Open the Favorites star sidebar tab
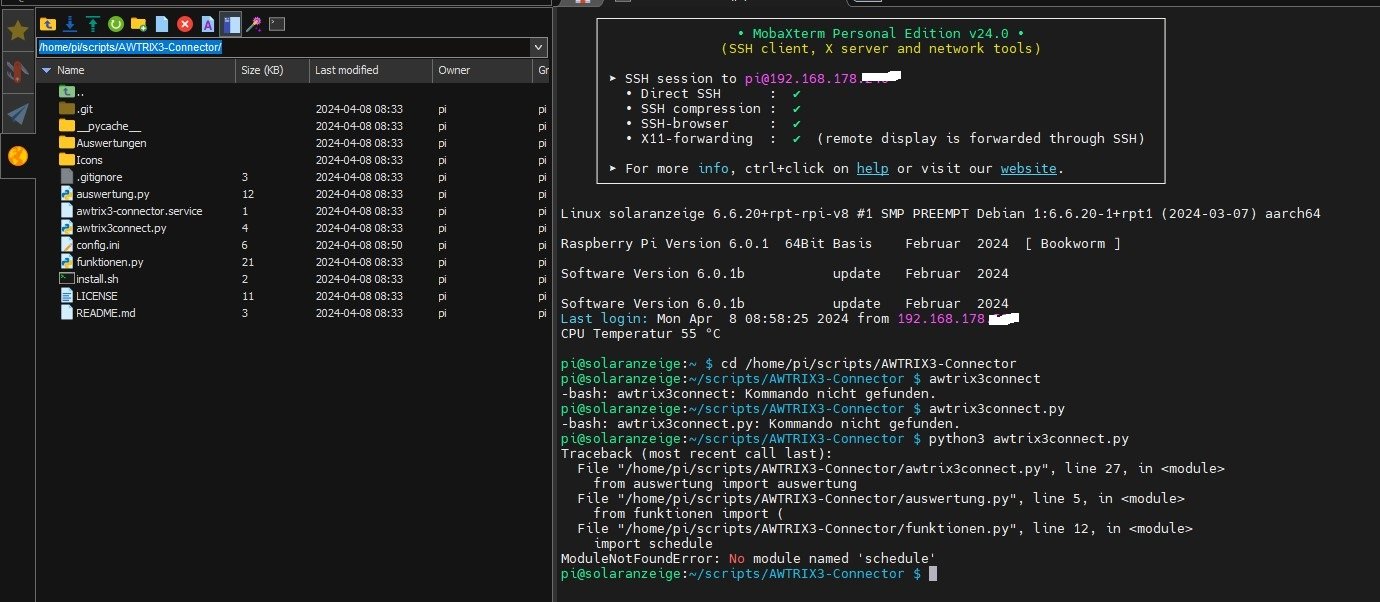The width and height of the screenshot is (1380, 602). (17, 30)
